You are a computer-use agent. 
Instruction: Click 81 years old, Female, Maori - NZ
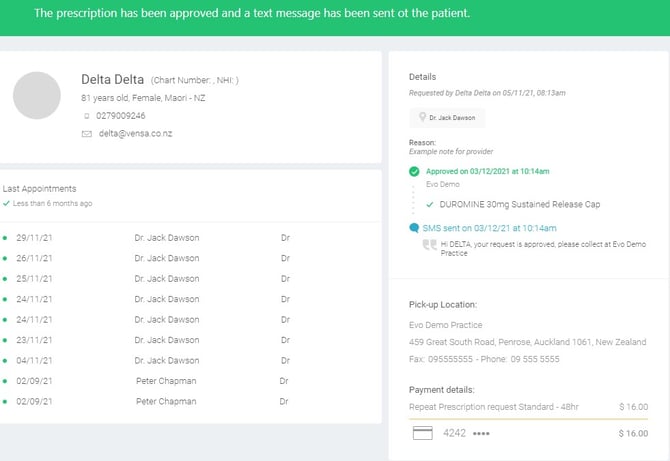[143, 98]
